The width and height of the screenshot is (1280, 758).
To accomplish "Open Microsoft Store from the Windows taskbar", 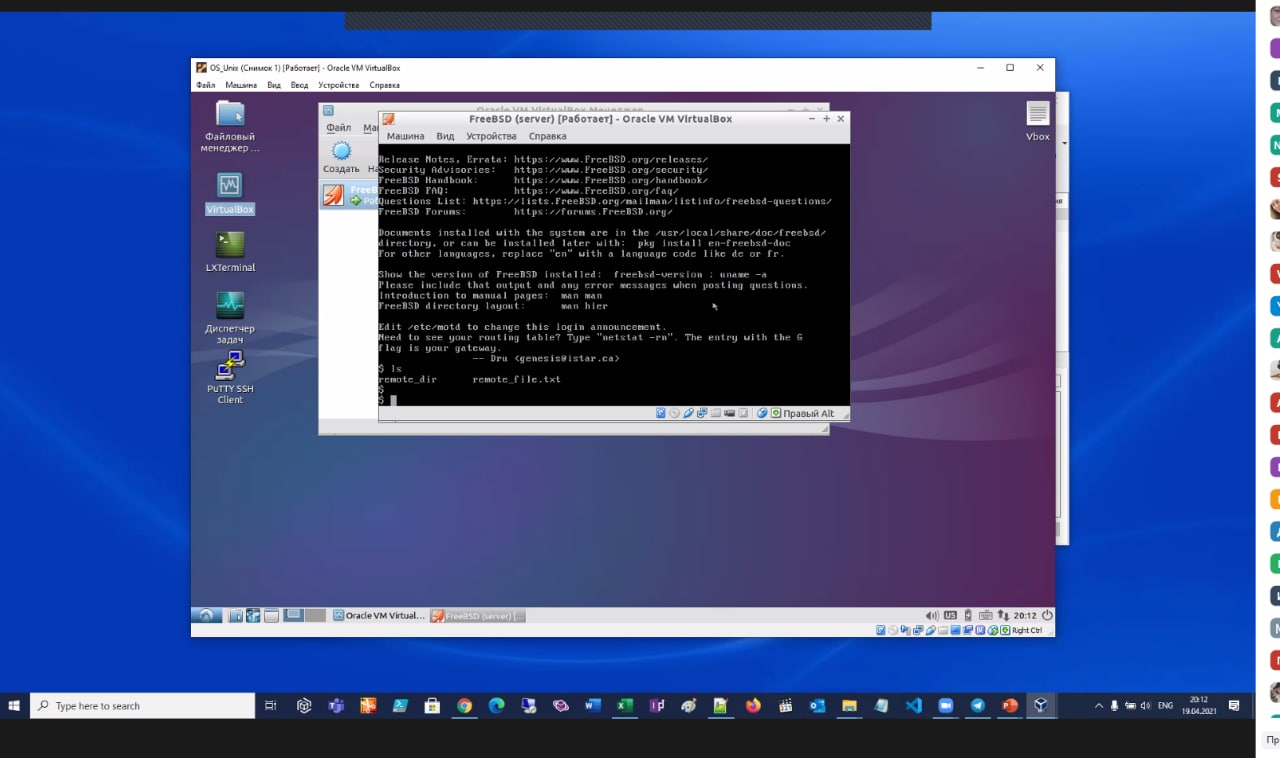I will click(432, 705).
